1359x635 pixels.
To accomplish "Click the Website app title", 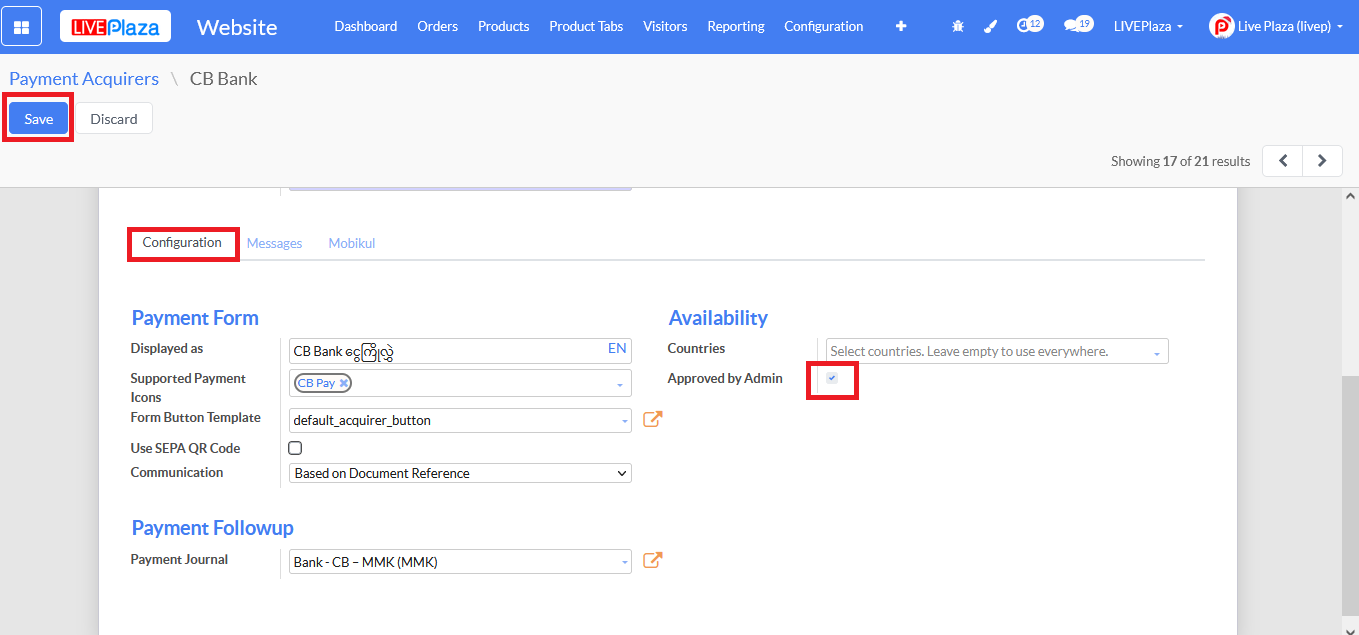I will click(x=237, y=27).
